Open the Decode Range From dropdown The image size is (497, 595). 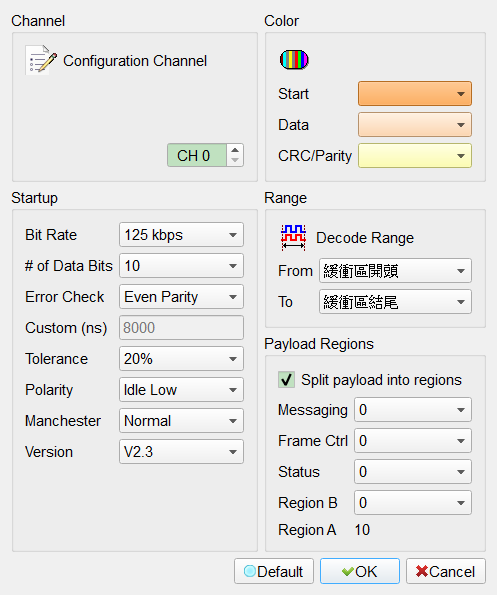(x=395, y=271)
